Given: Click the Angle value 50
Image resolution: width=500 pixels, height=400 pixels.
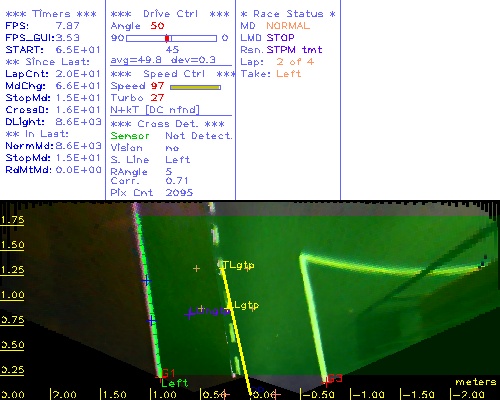Looking at the screenshot, I should (x=157, y=26).
